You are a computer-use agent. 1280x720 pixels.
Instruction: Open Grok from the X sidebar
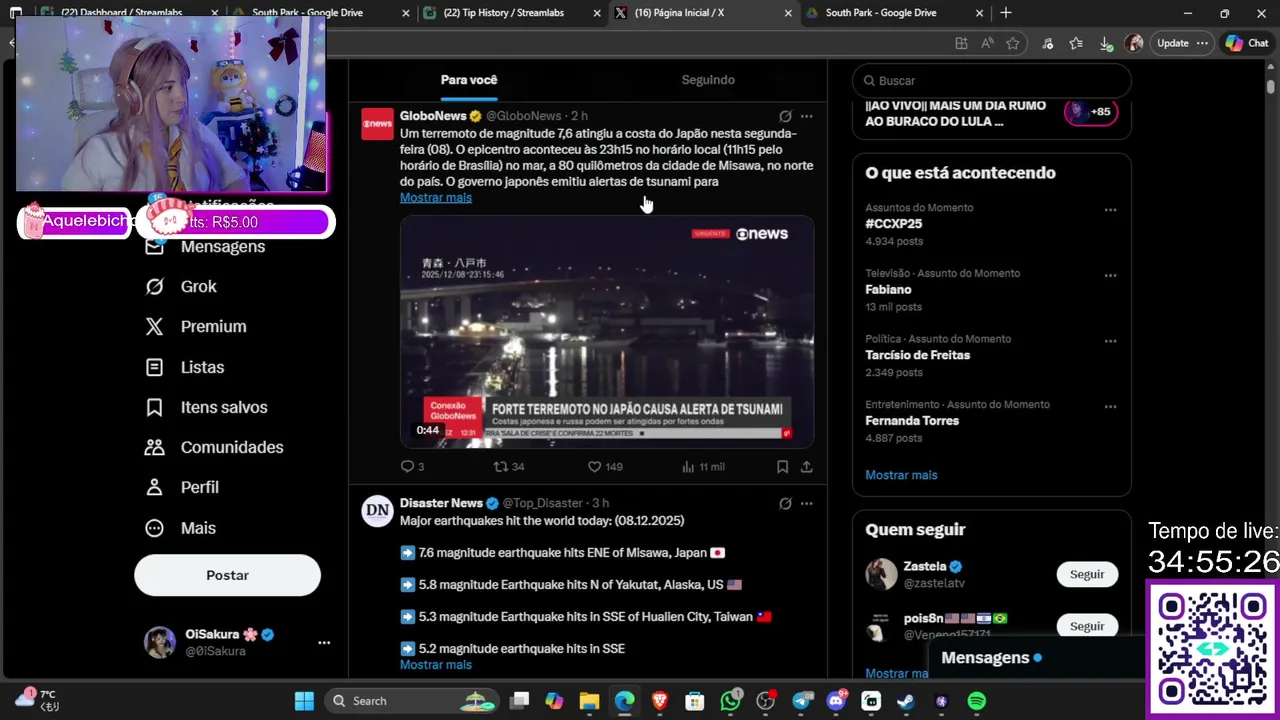(181, 286)
